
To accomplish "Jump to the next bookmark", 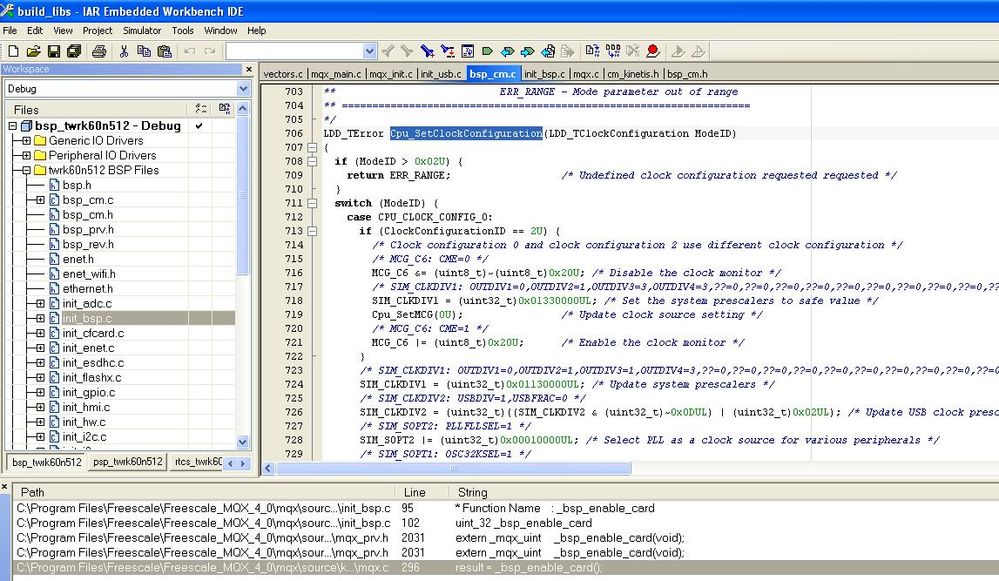I will [x=528, y=51].
